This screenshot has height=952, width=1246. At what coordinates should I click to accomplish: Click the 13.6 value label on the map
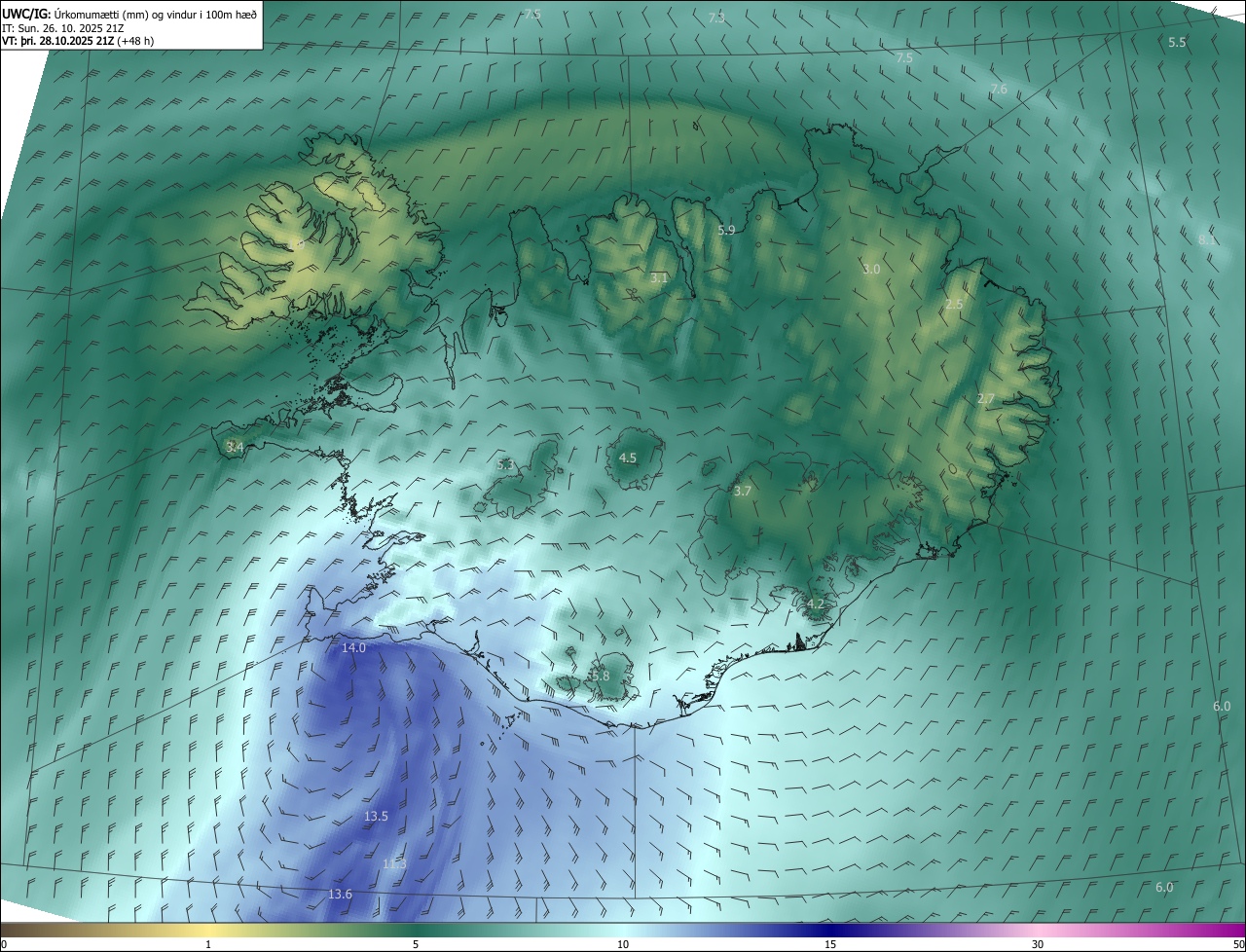[x=340, y=895]
